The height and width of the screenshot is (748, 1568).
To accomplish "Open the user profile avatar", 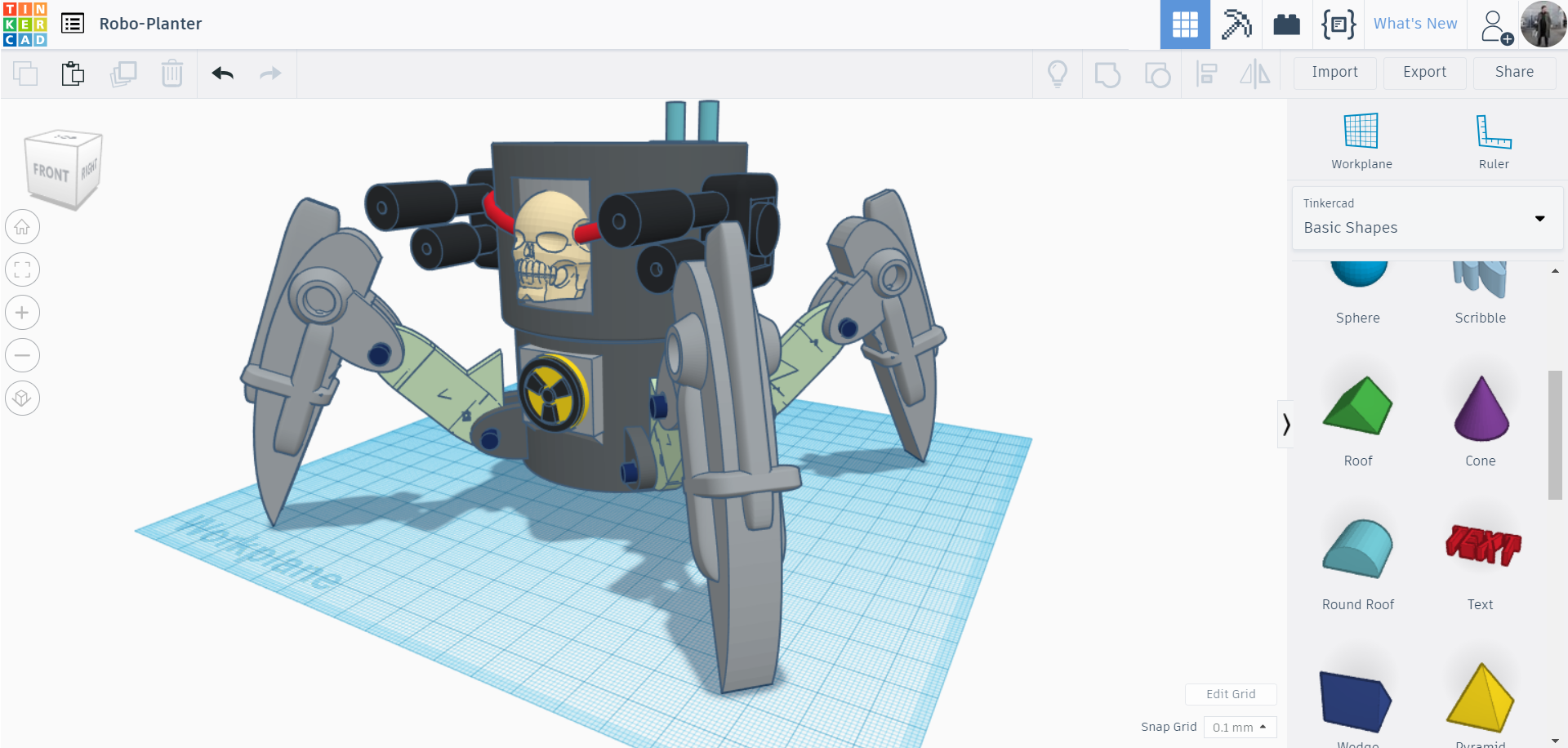I will (1543, 24).
